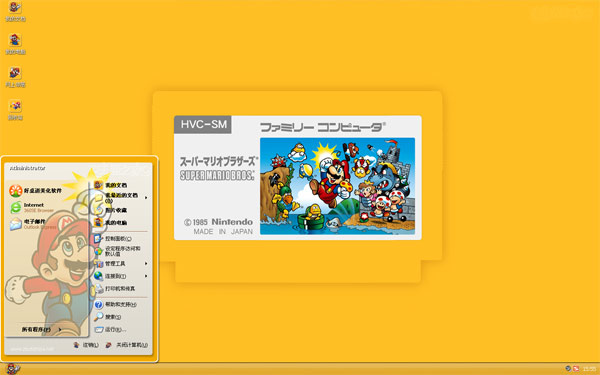Click the Mario Start button on taskbar
Viewport: 600px width, 375px height.
13,369
